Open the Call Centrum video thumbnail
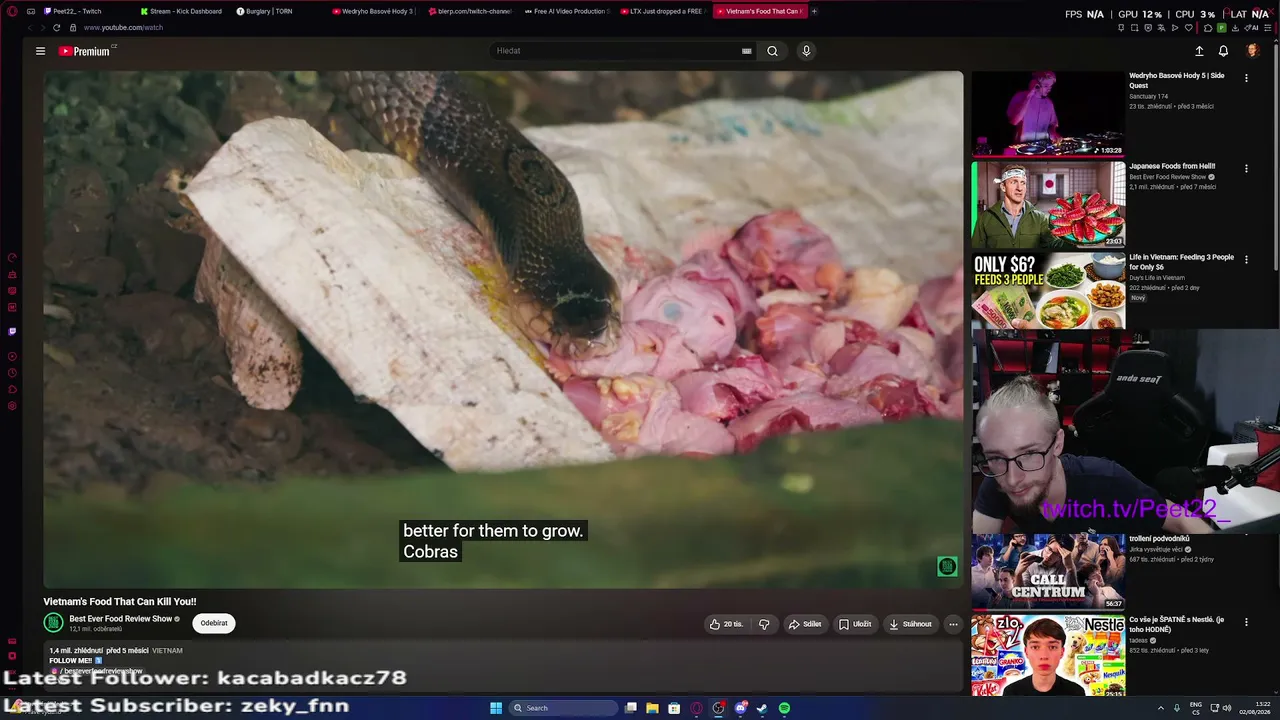The height and width of the screenshot is (720, 1280). [1048, 572]
